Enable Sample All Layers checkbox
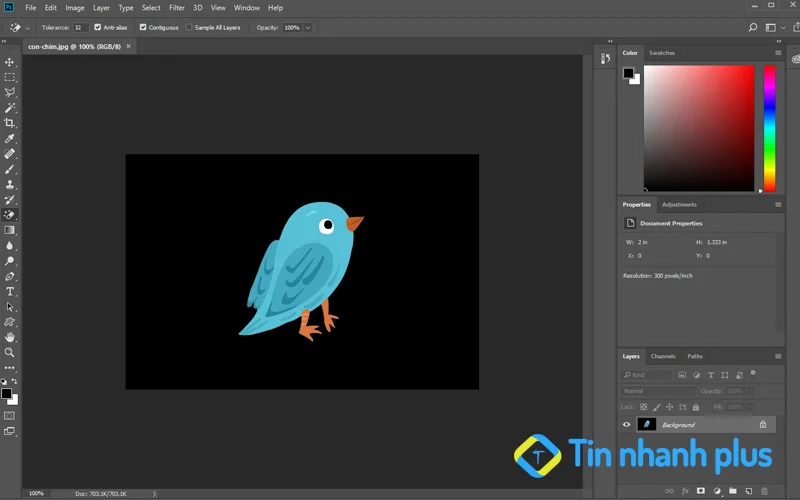The height and width of the screenshot is (500, 800). point(189,27)
